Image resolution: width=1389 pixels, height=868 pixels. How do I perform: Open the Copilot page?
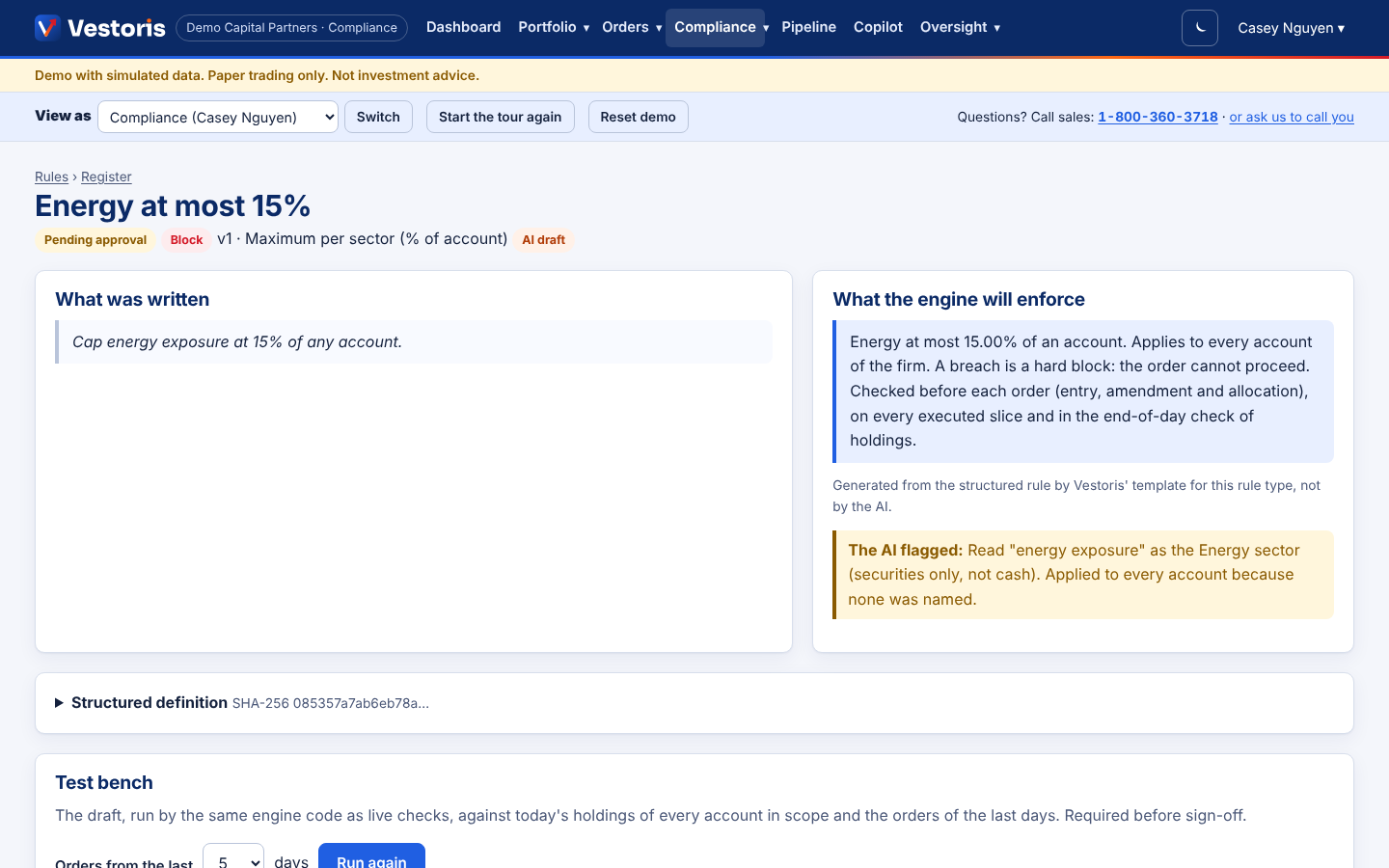[878, 28]
